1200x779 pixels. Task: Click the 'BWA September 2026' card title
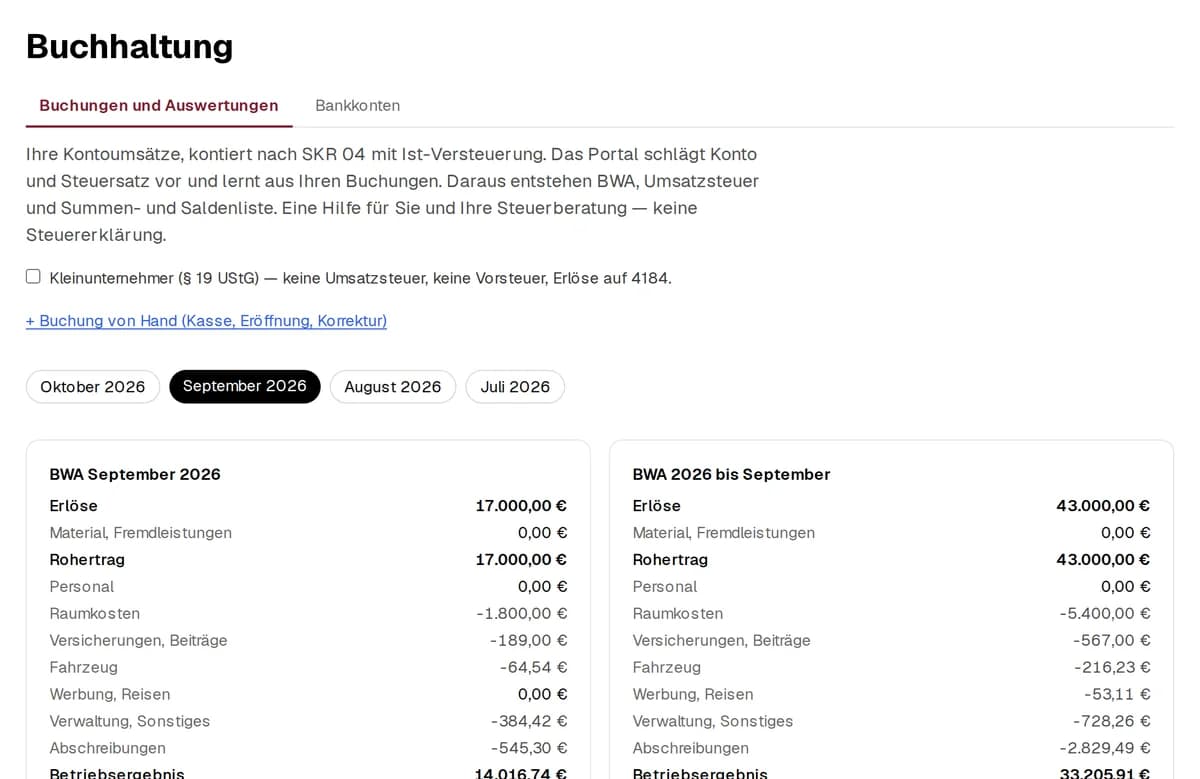tap(135, 474)
